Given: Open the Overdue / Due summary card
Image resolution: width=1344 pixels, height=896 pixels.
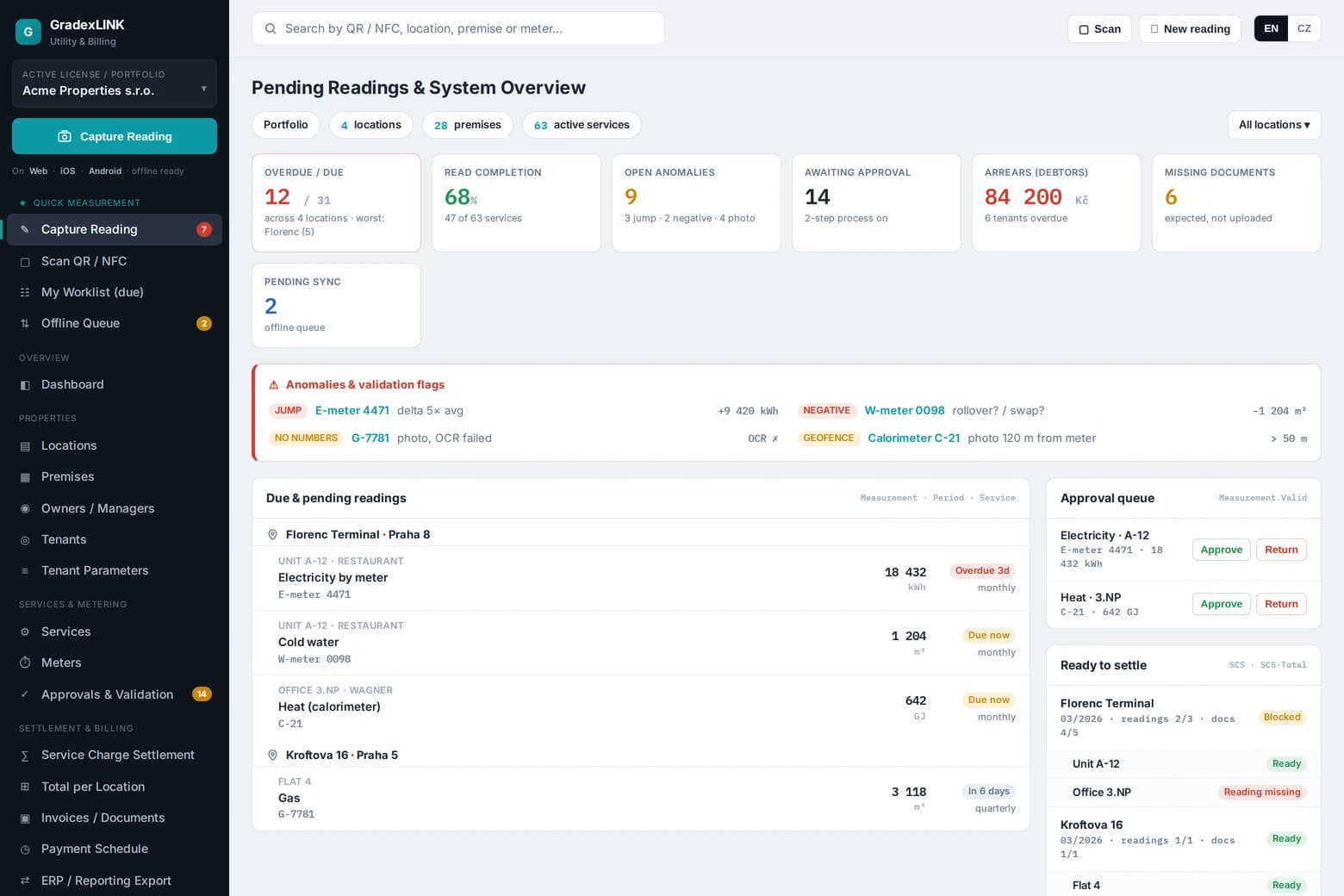Looking at the screenshot, I should pos(337,203).
